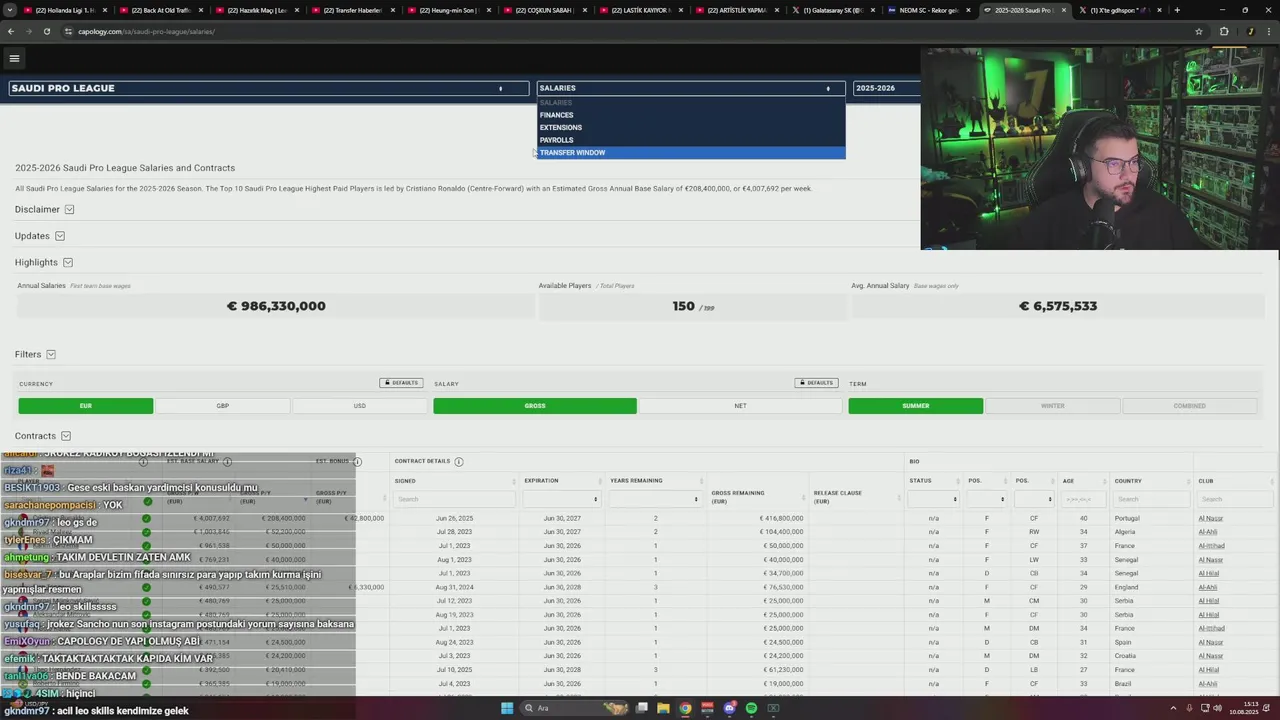Open the browser extensions icon
Screen dimensions: 1280x720
1224,31
